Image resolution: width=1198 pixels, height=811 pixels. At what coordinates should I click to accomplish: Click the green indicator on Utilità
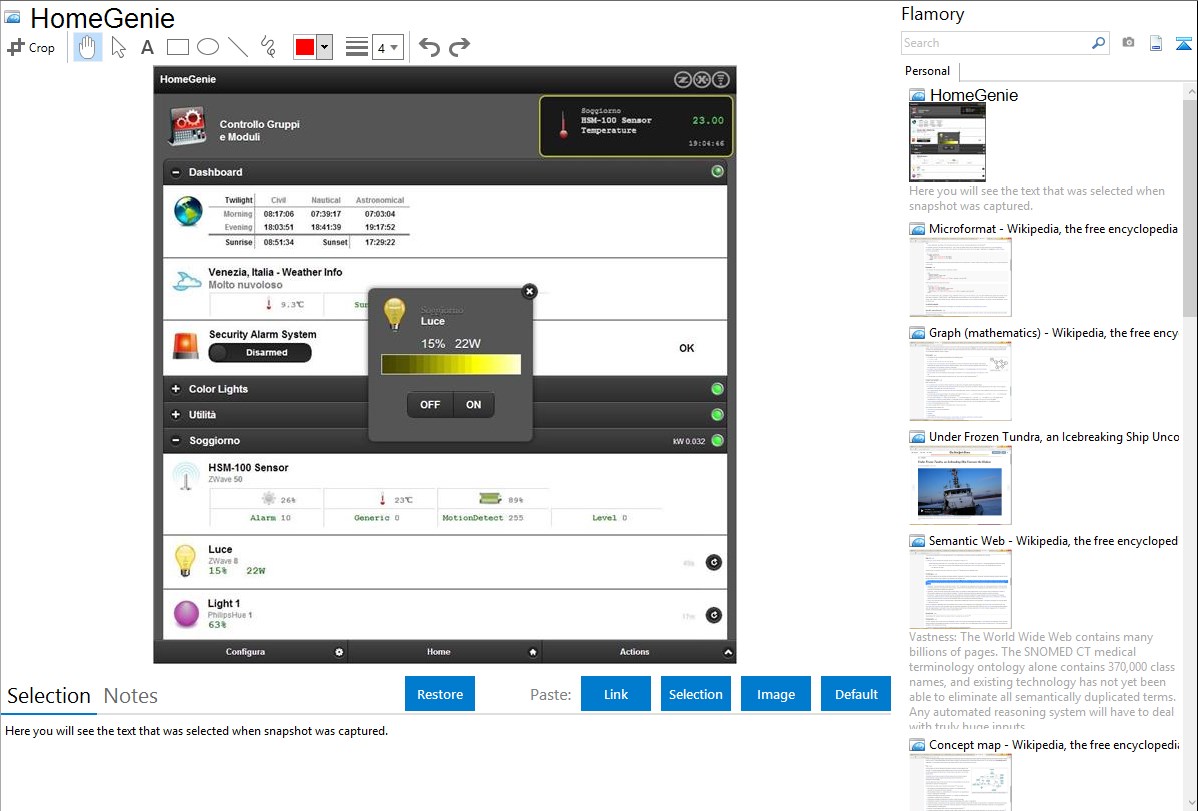click(x=717, y=415)
